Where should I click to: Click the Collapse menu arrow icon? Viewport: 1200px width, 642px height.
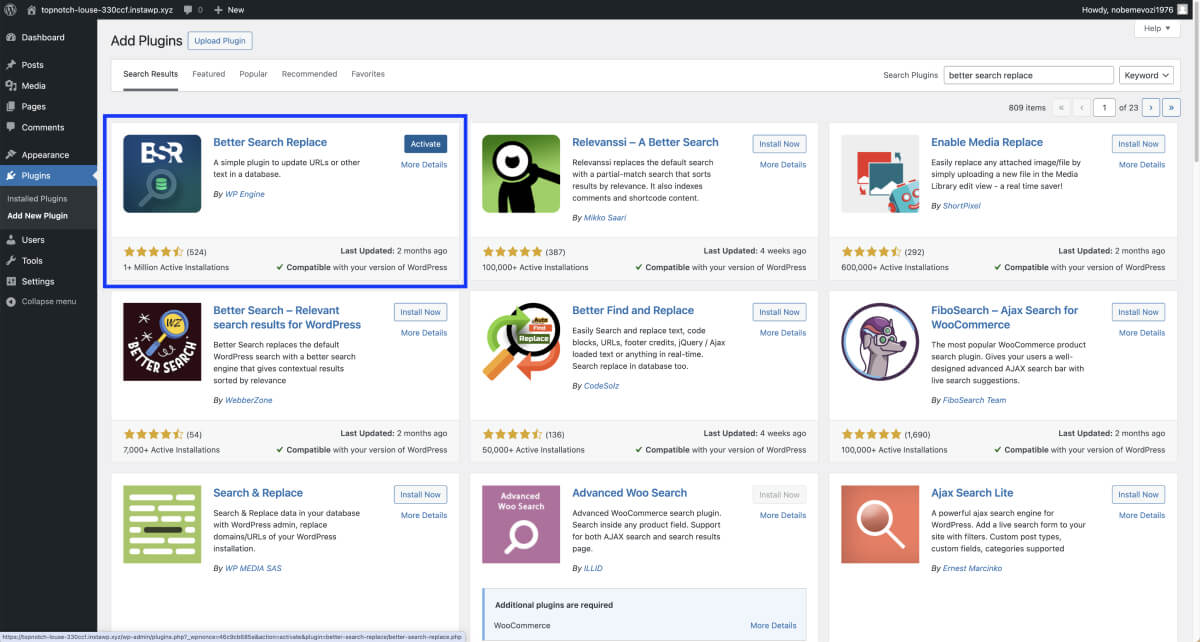(x=10, y=301)
